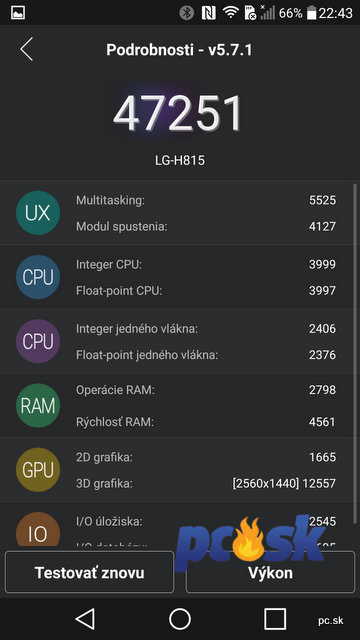Screen dimensions: 360x640
Task: Tap the Wi-Fi status bar icon
Action: coord(231,13)
